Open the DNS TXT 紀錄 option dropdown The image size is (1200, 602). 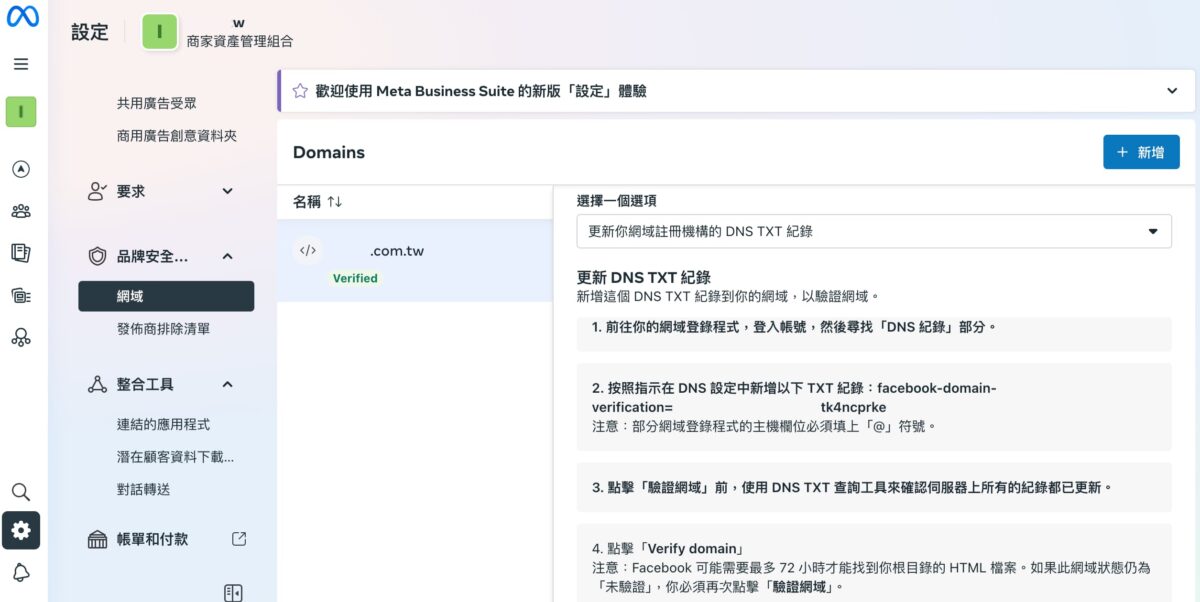pos(874,231)
